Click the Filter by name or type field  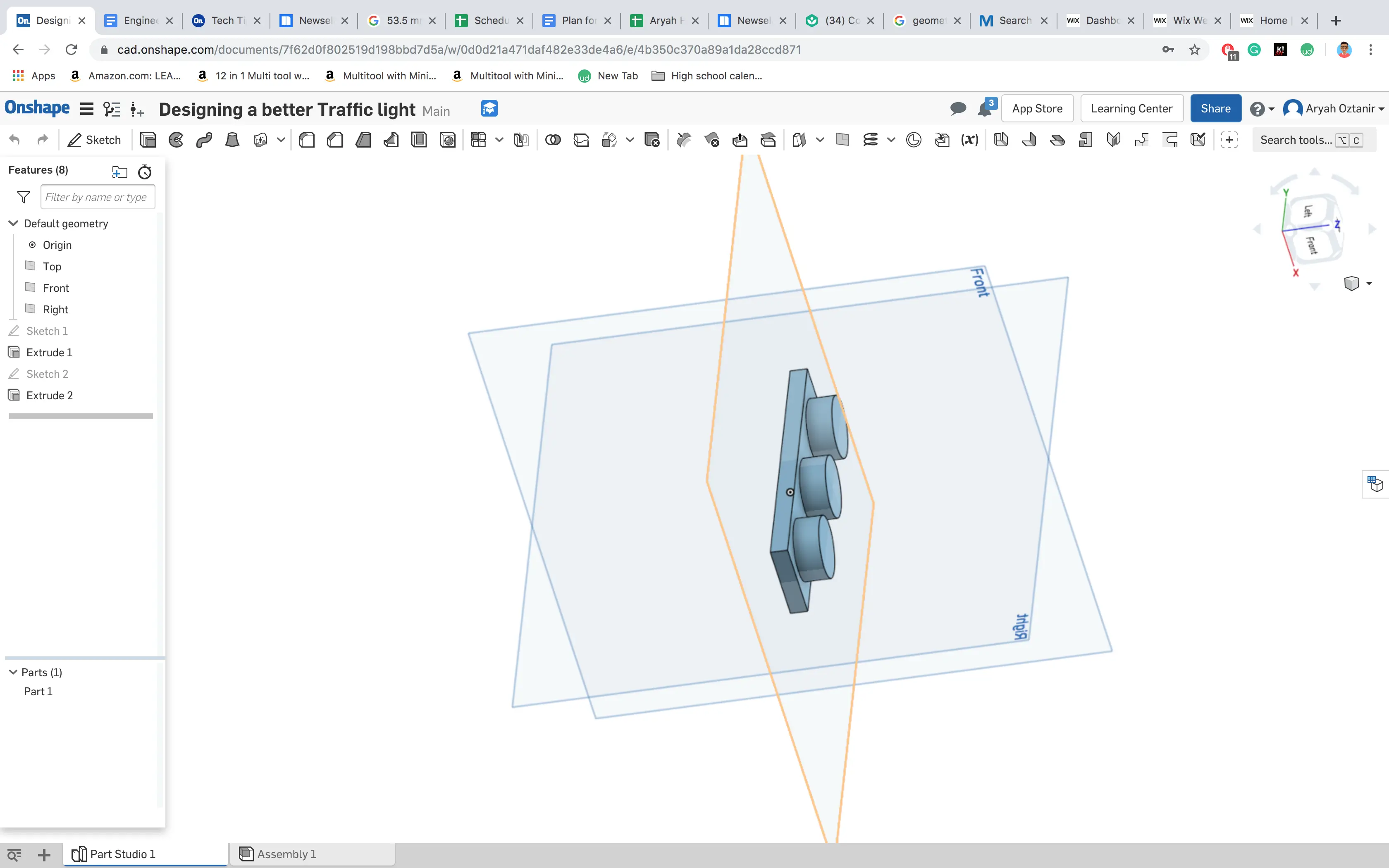coord(98,197)
